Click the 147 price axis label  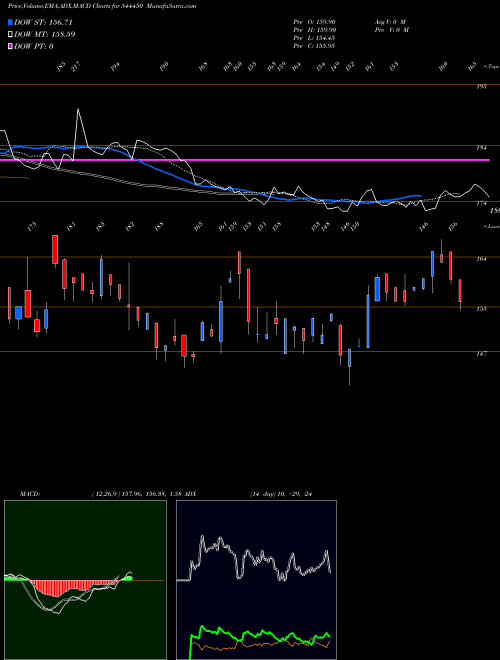tap(482, 354)
